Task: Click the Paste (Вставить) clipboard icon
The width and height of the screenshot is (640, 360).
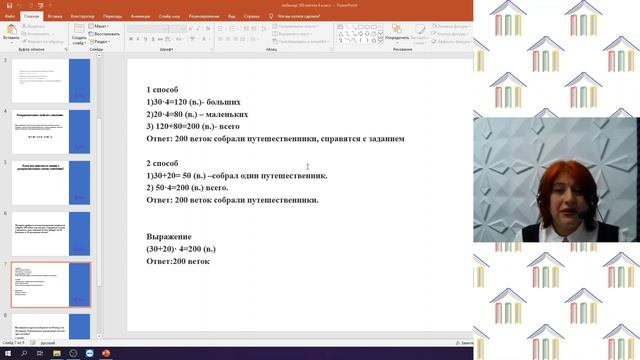Action: click(11, 29)
